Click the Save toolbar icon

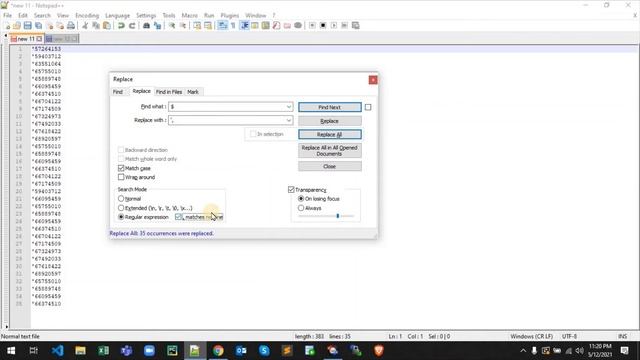pyautogui.click(x=27, y=26)
